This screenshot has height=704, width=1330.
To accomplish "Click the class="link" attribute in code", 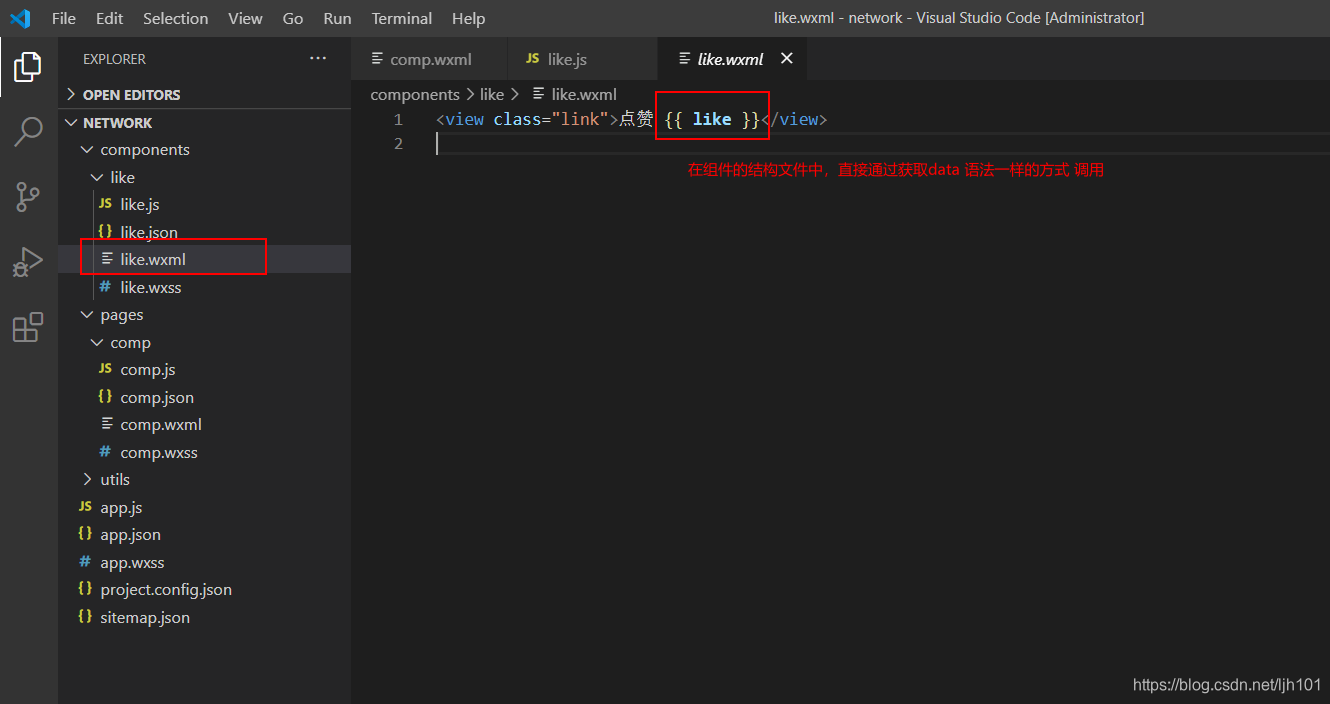I will (x=551, y=119).
